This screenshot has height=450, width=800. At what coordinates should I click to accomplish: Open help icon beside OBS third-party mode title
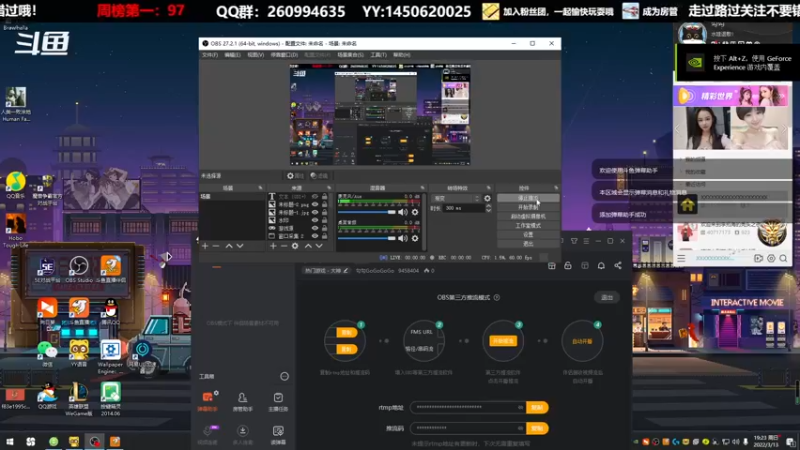tap(496, 297)
